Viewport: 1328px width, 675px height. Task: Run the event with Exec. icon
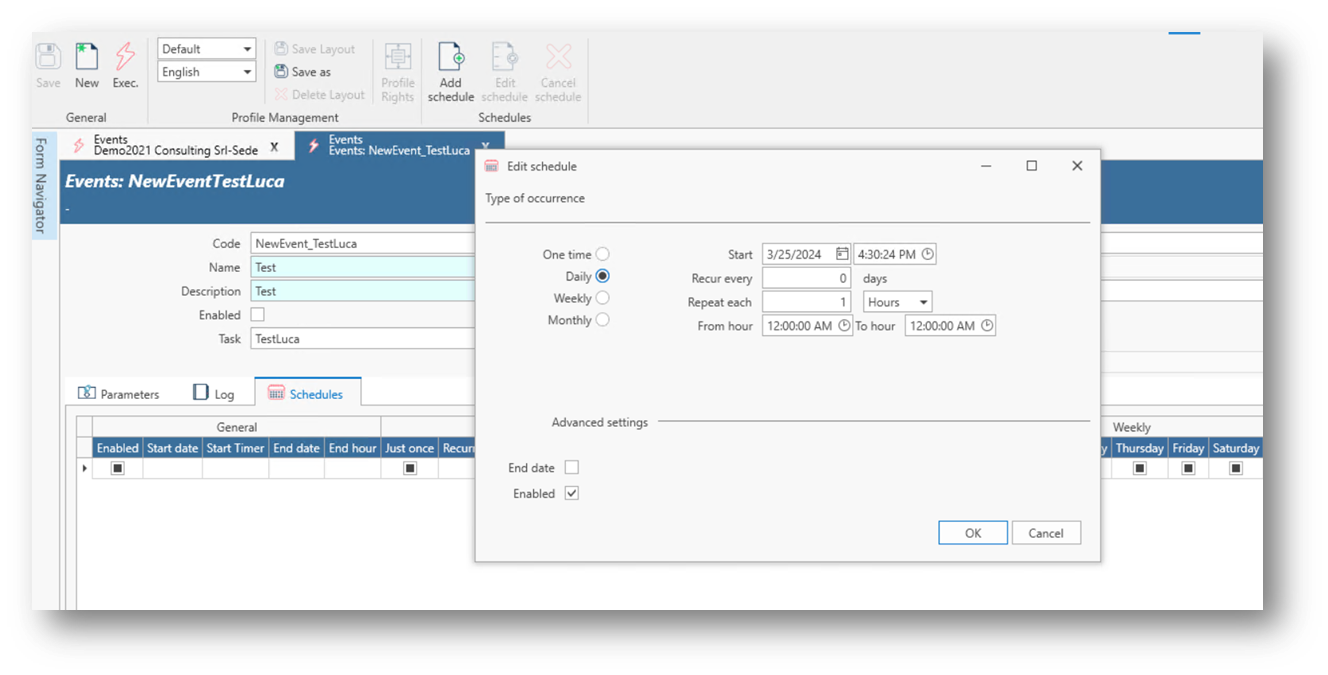coord(125,58)
